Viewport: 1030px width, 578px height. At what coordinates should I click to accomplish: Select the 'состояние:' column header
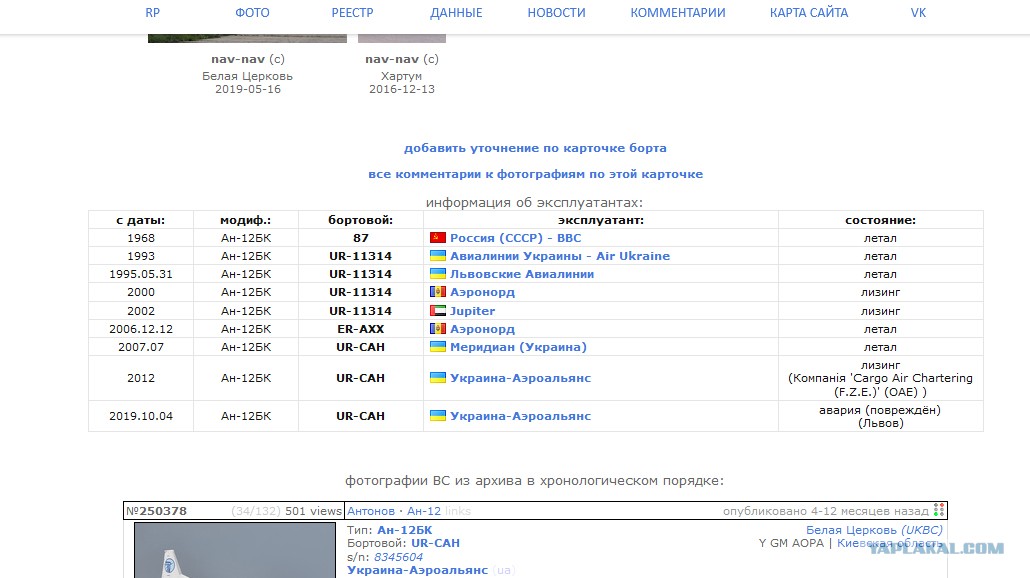point(880,220)
